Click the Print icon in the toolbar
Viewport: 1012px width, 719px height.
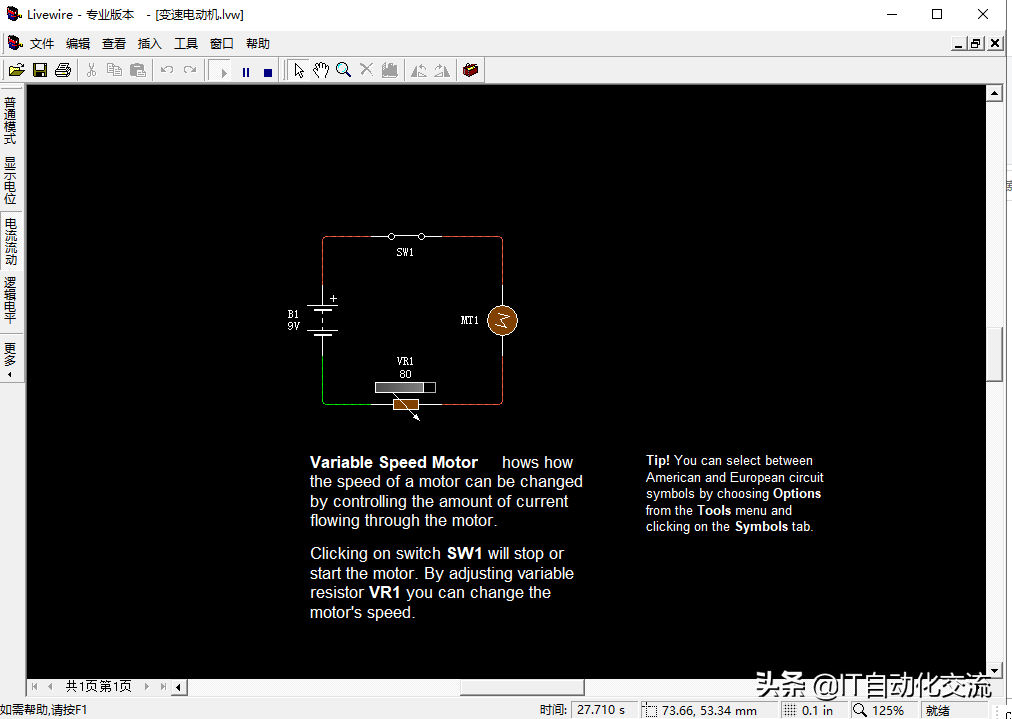point(63,70)
